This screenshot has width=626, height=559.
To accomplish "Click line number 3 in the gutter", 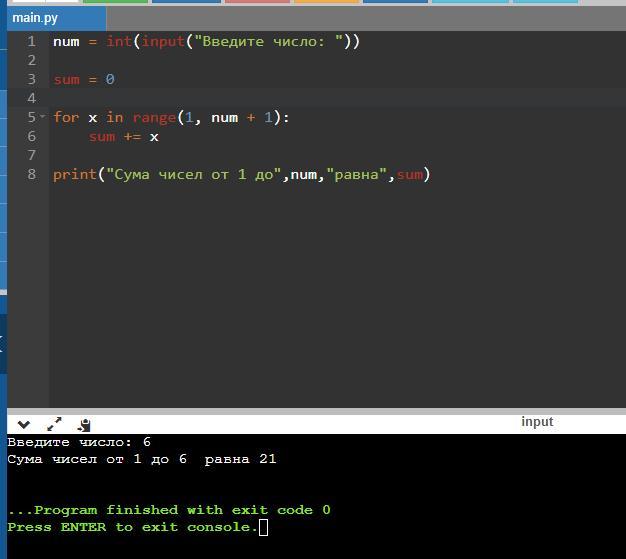I will [32, 79].
